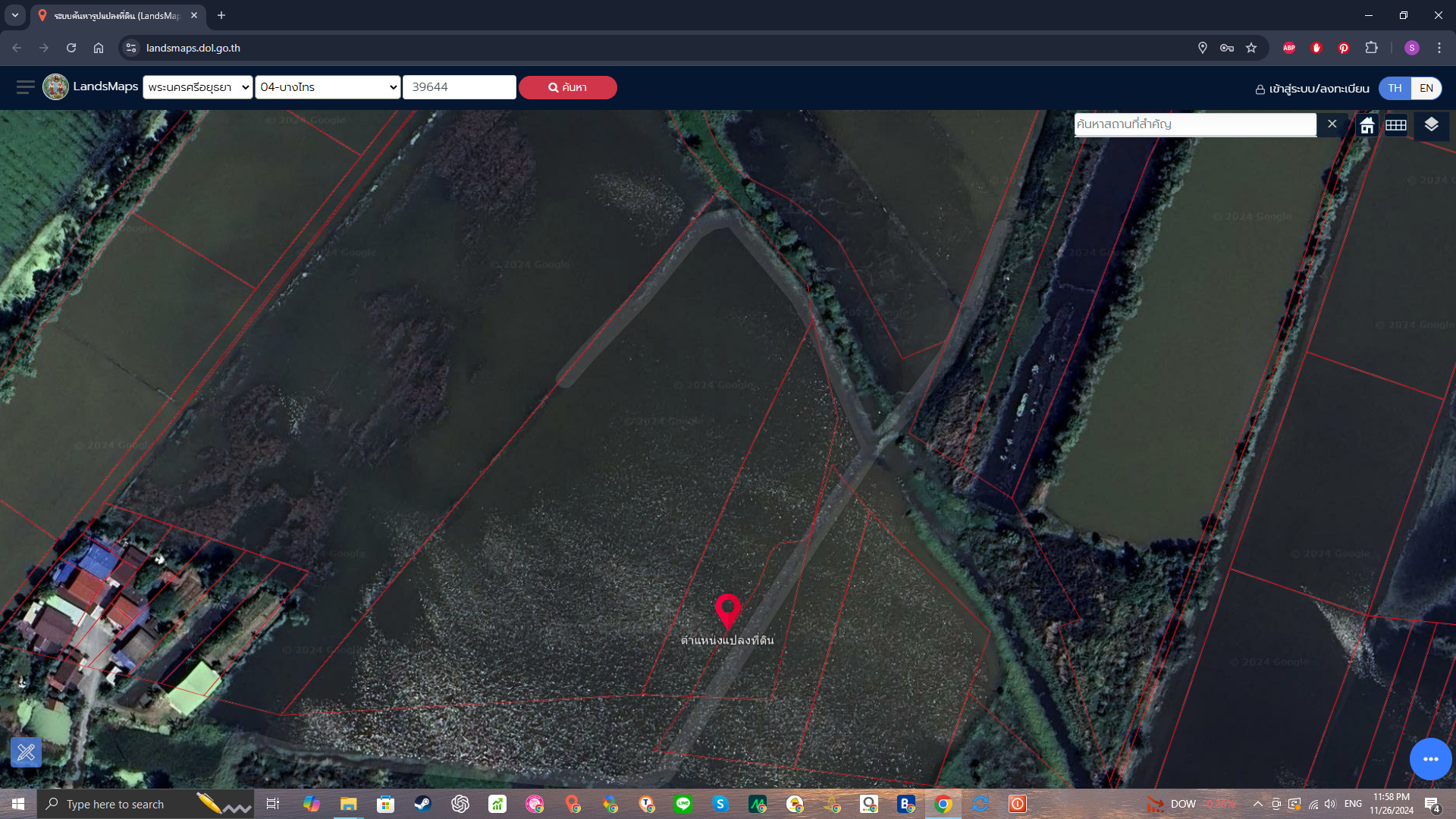The image size is (1456, 819).
Task: Open the browser tab list chevron
Action: click(15, 15)
